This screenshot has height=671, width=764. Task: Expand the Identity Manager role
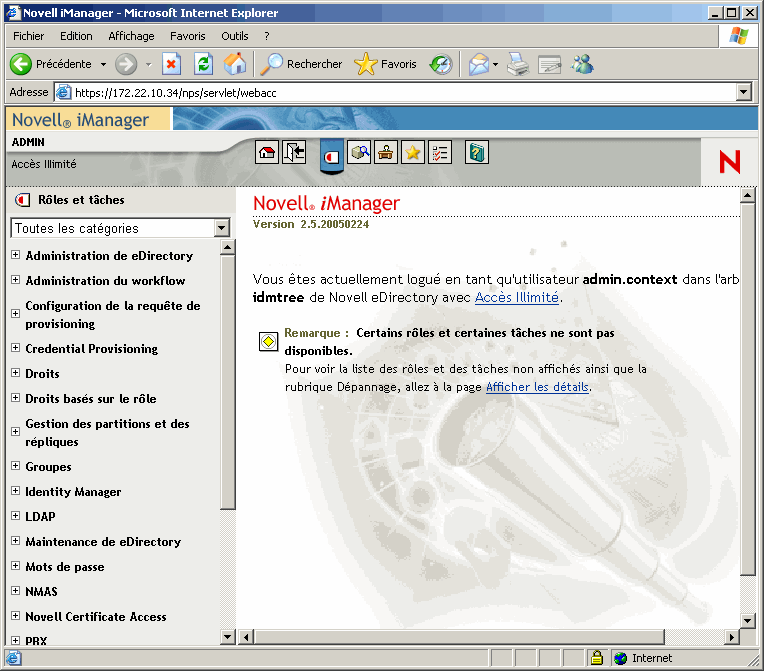coord(16,491)
